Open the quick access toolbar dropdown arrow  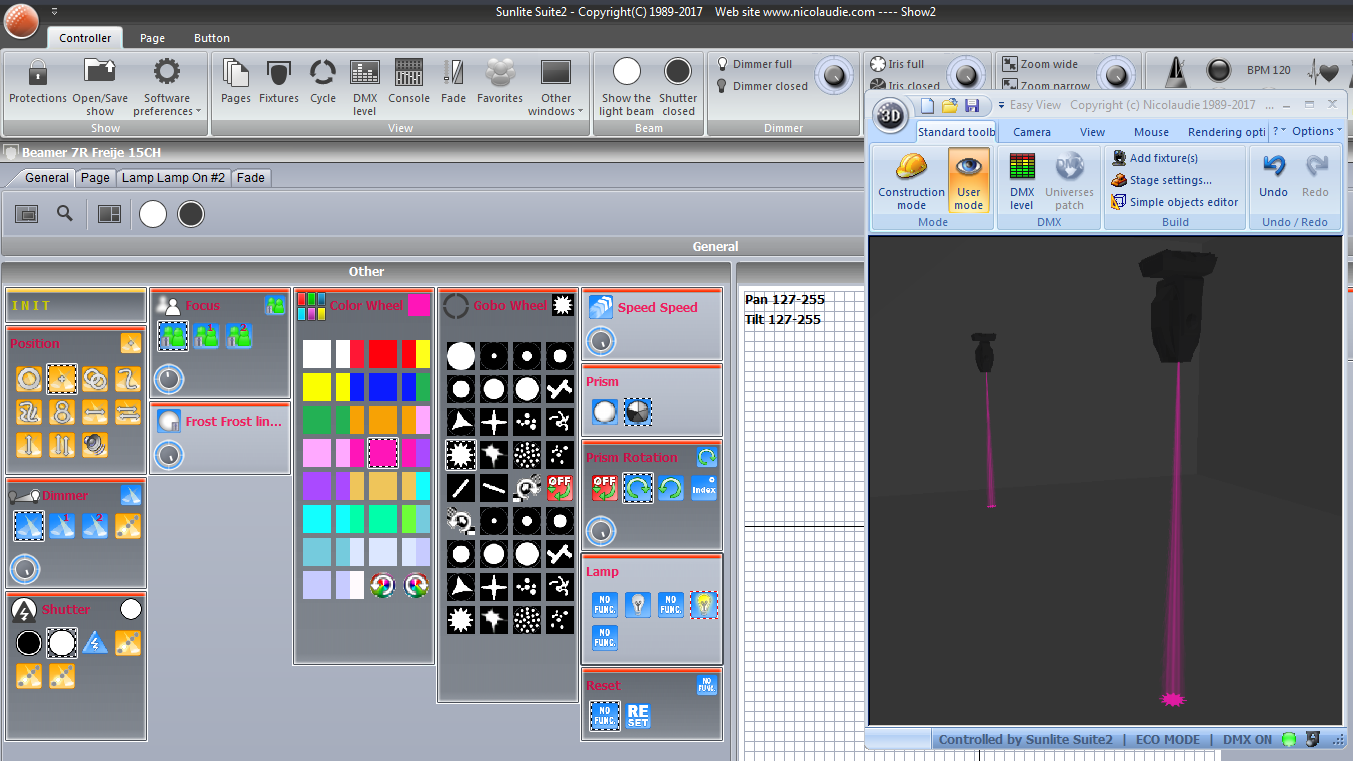click(x=54, y=12)
